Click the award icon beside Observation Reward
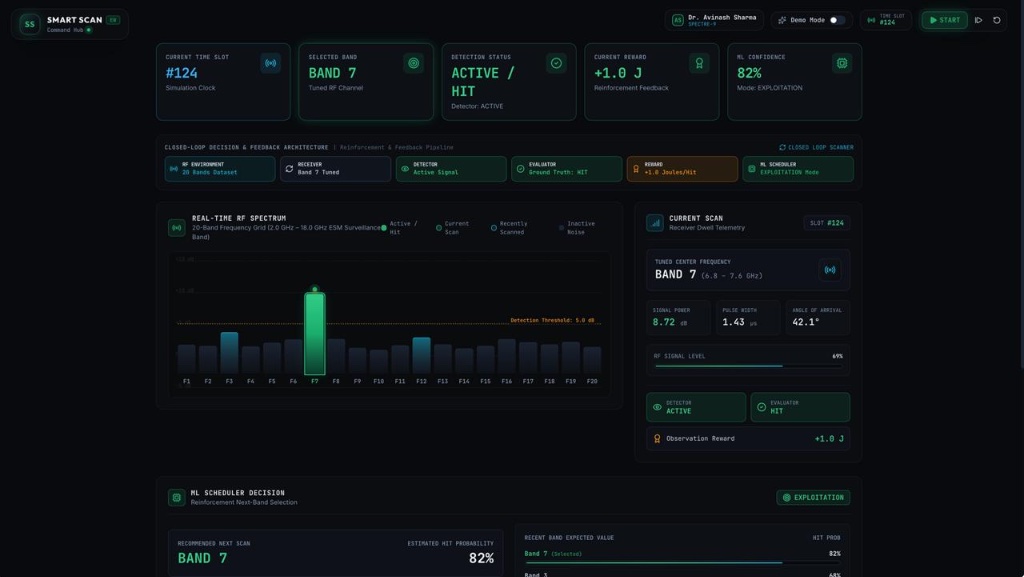 657,439
